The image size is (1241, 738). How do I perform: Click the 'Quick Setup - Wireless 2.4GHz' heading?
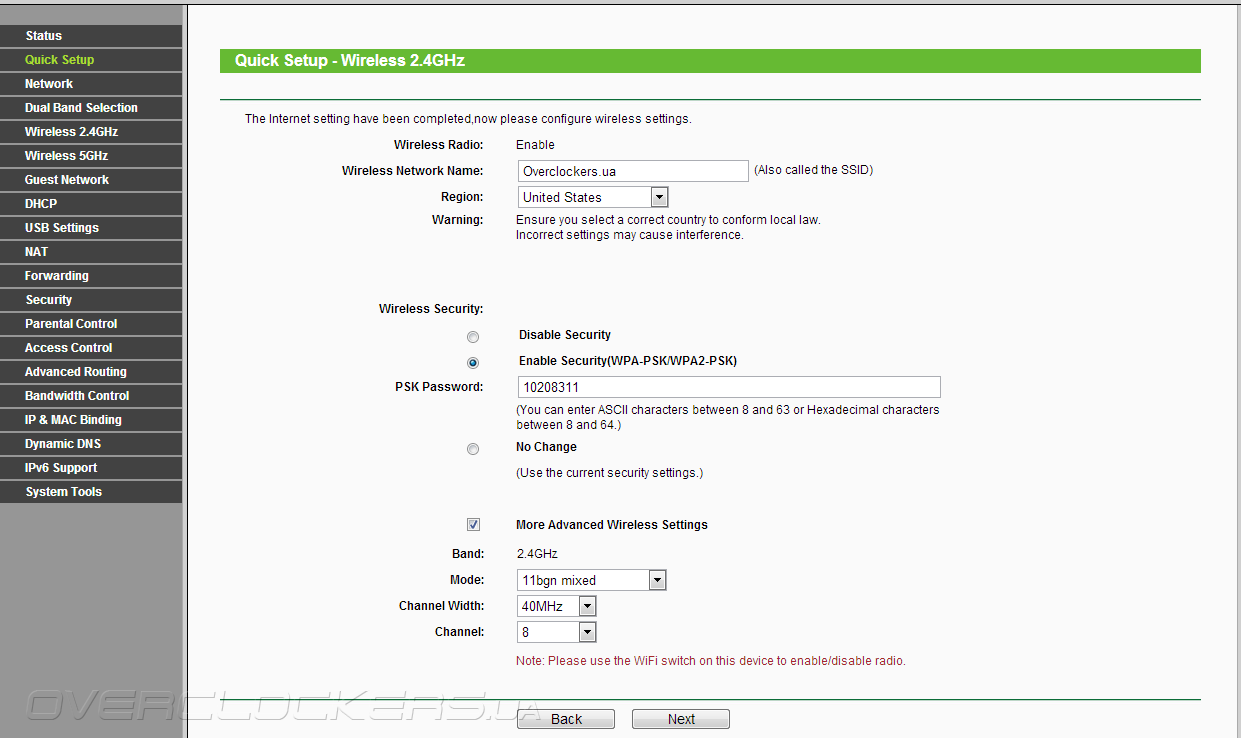pyautogui.click(x=350, y=61)
